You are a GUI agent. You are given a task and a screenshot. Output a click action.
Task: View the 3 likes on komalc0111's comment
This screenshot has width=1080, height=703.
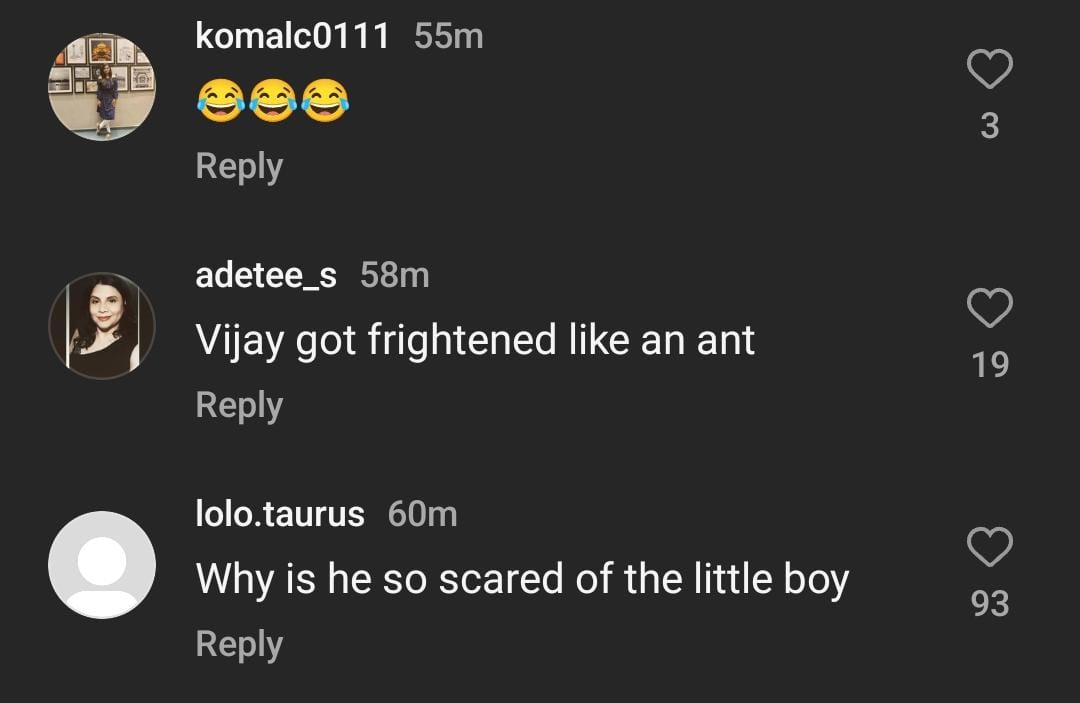click(990, 126)
